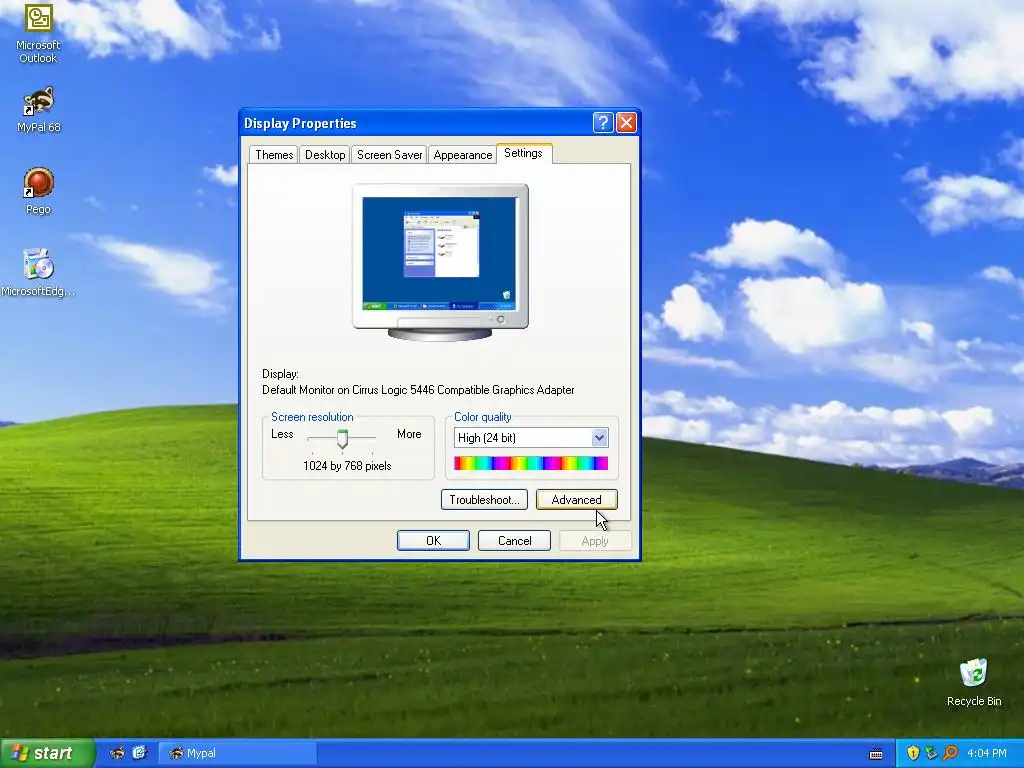
Task: Select the Pego desktop shortcut
Action: [38, 191]
